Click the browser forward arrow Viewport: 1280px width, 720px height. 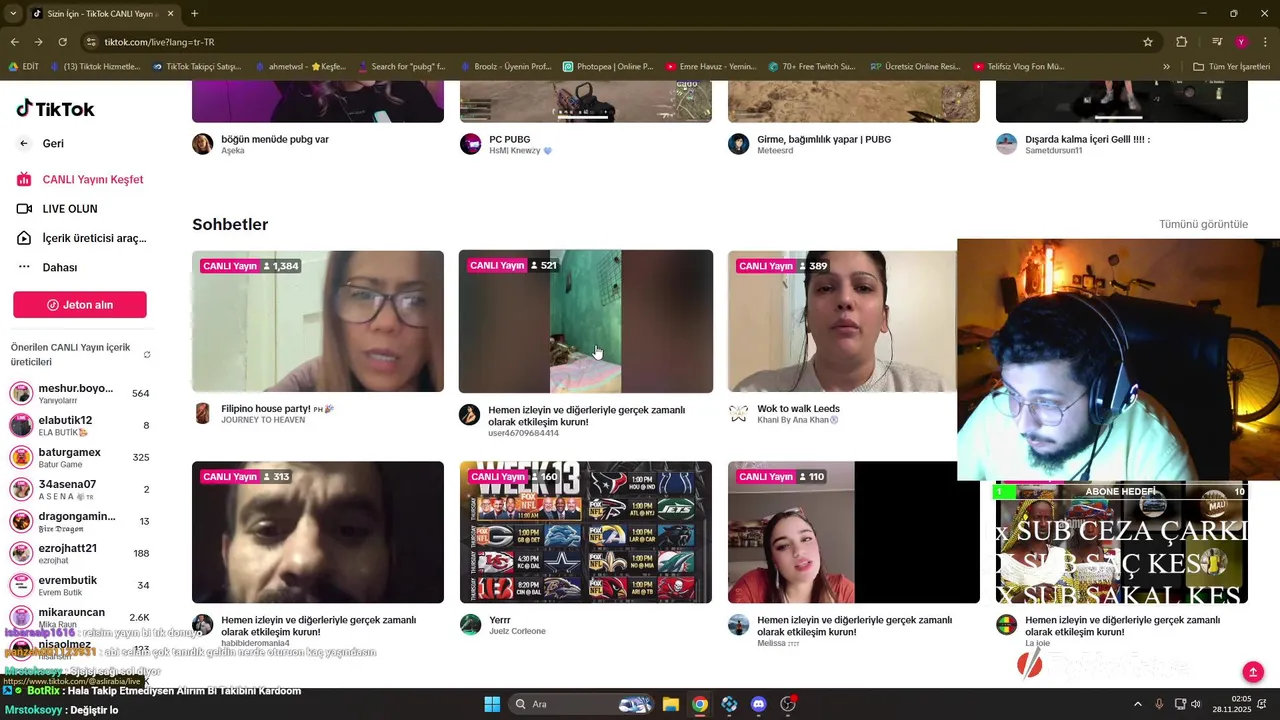point(38,42)
